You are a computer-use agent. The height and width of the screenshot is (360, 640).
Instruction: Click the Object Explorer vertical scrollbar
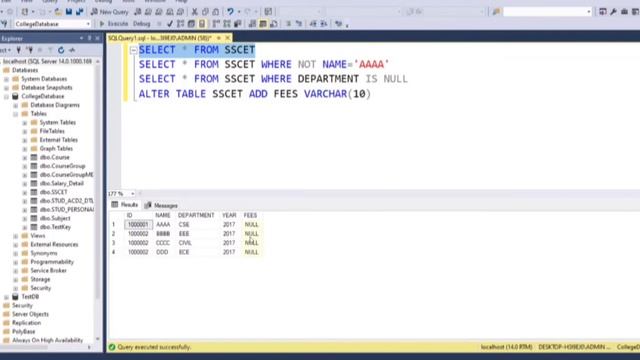[98, 200]
